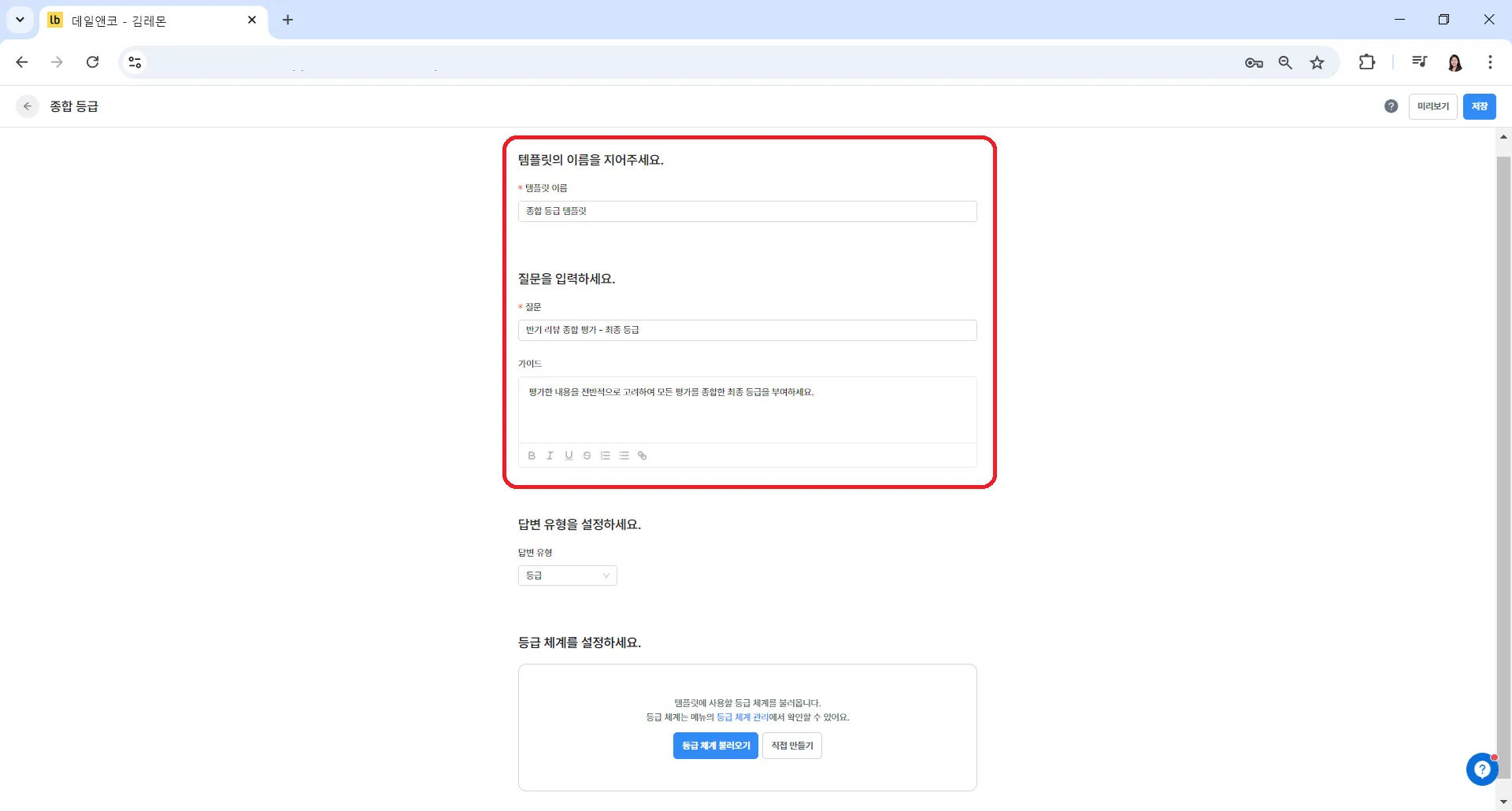
Task: Click the back arrow next to 종합 등급
Action: (28, 106)
